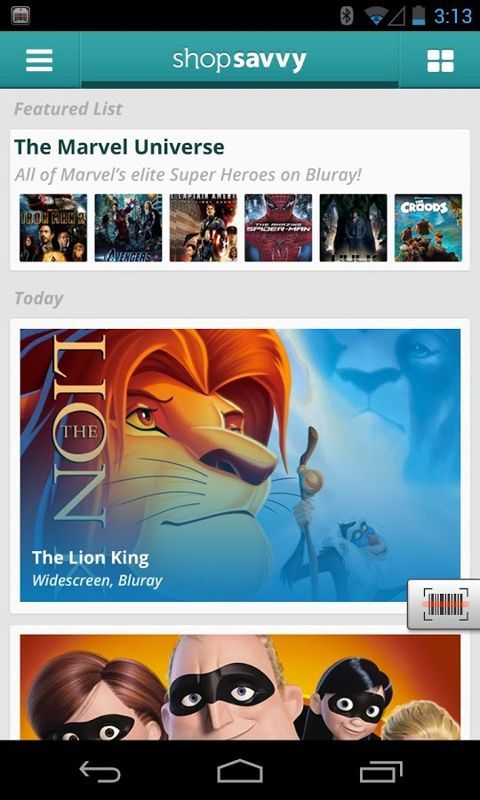Tap the Bluetooth status icon
Screen dimensions: 480x800
[347, 16]
